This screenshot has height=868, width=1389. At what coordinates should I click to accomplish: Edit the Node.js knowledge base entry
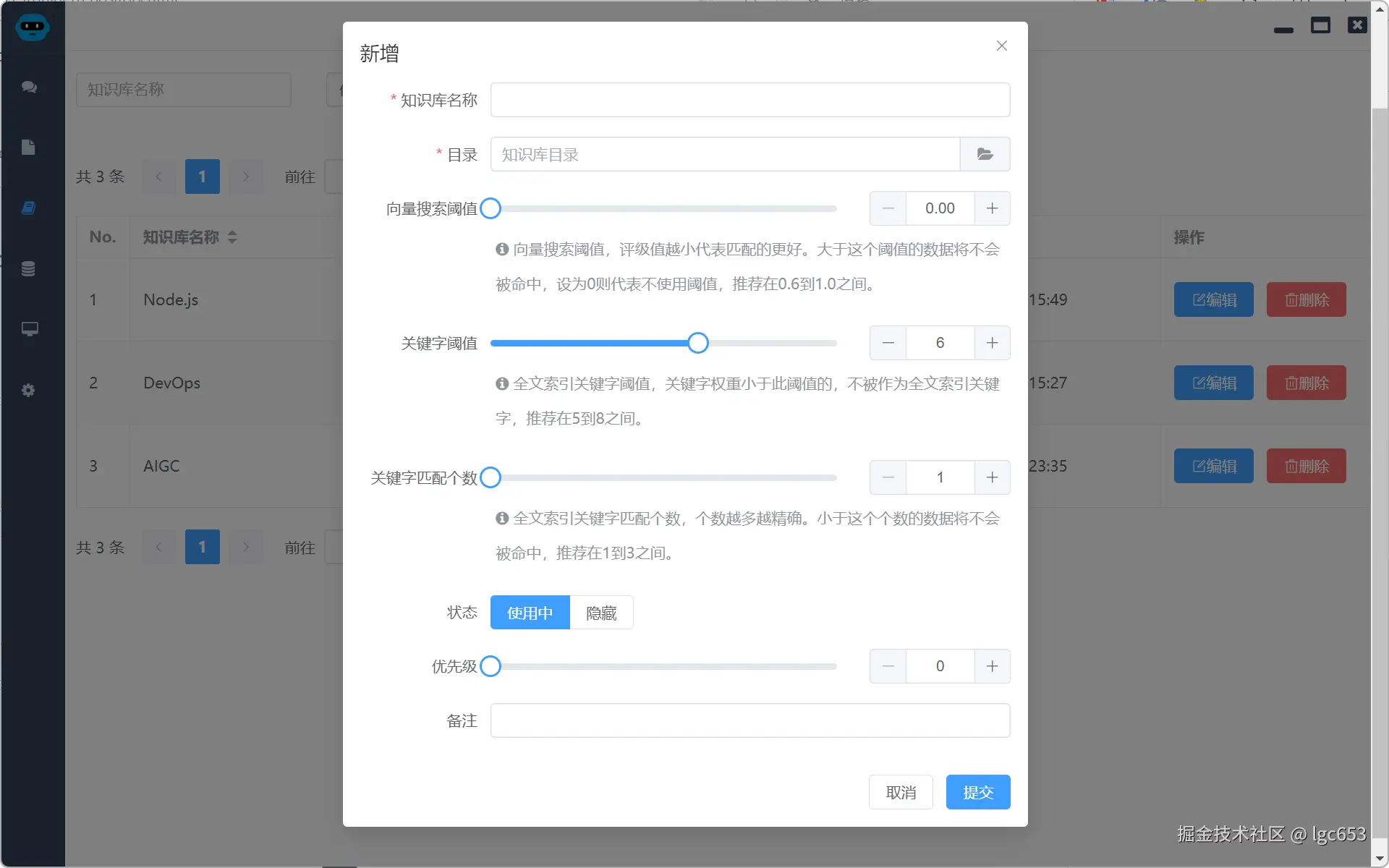tap(1213, 299)
